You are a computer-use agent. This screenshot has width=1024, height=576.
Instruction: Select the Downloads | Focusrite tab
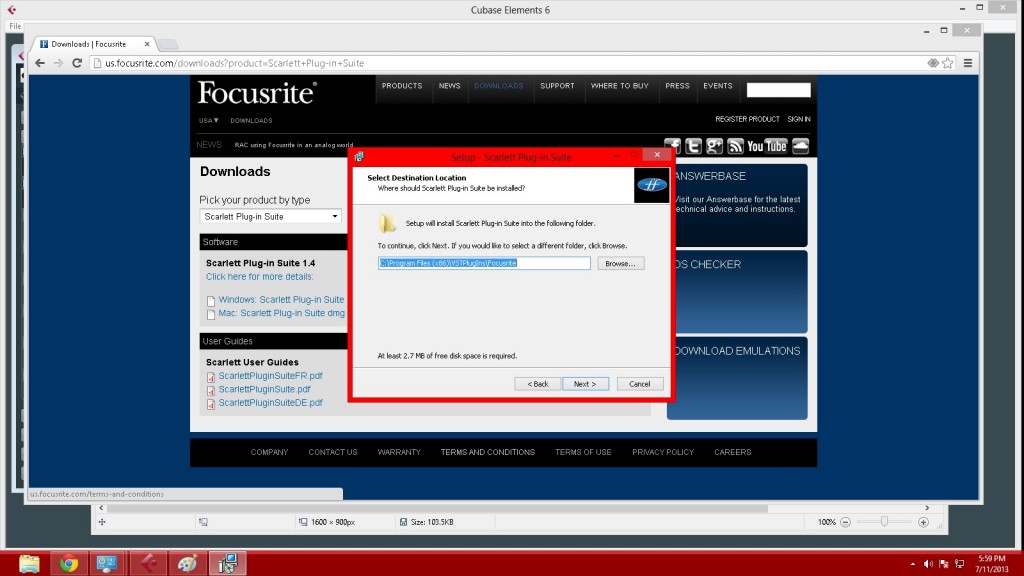[x=89, y=44]
